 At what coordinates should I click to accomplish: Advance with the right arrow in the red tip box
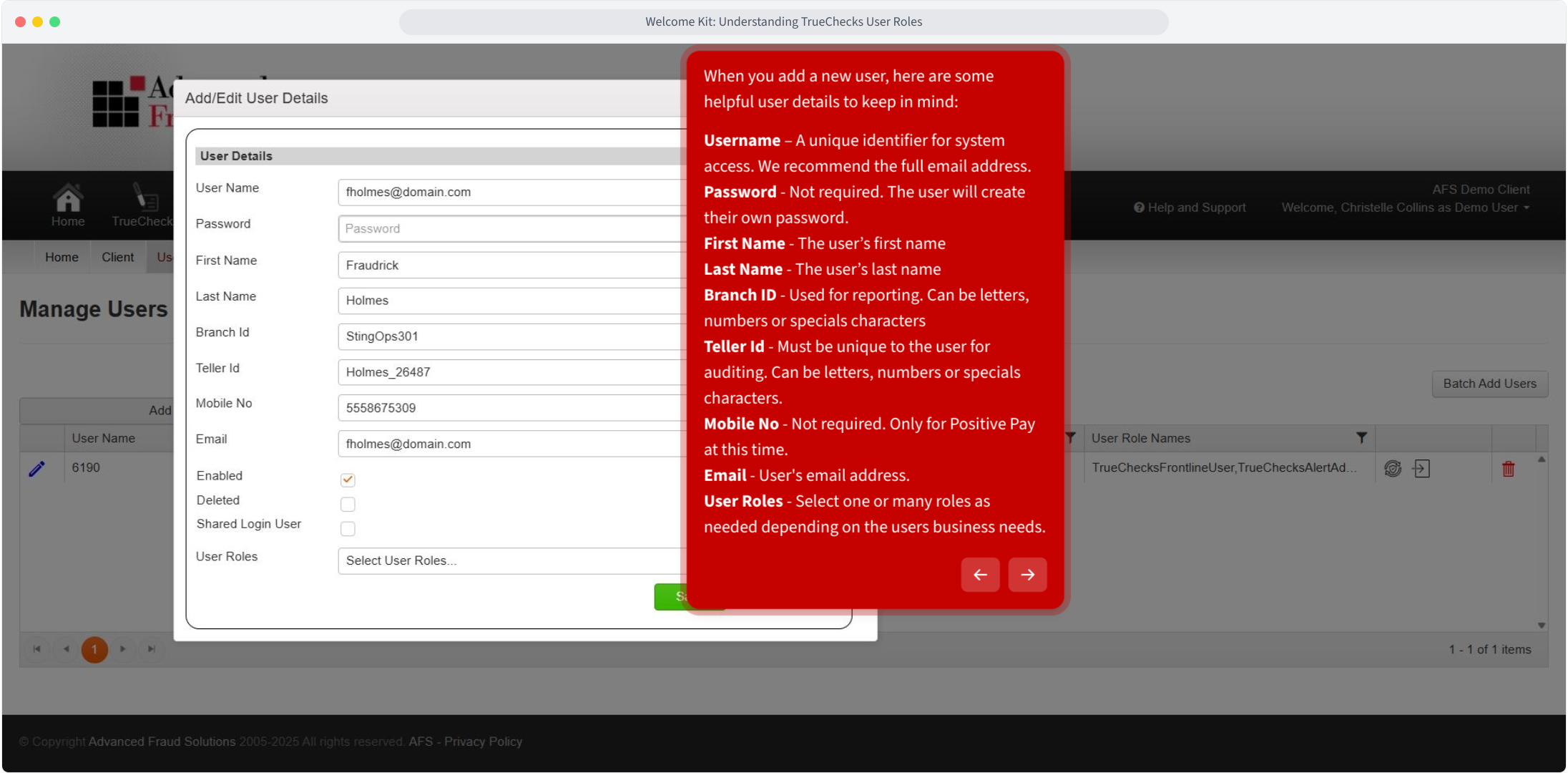point(1027,575)
